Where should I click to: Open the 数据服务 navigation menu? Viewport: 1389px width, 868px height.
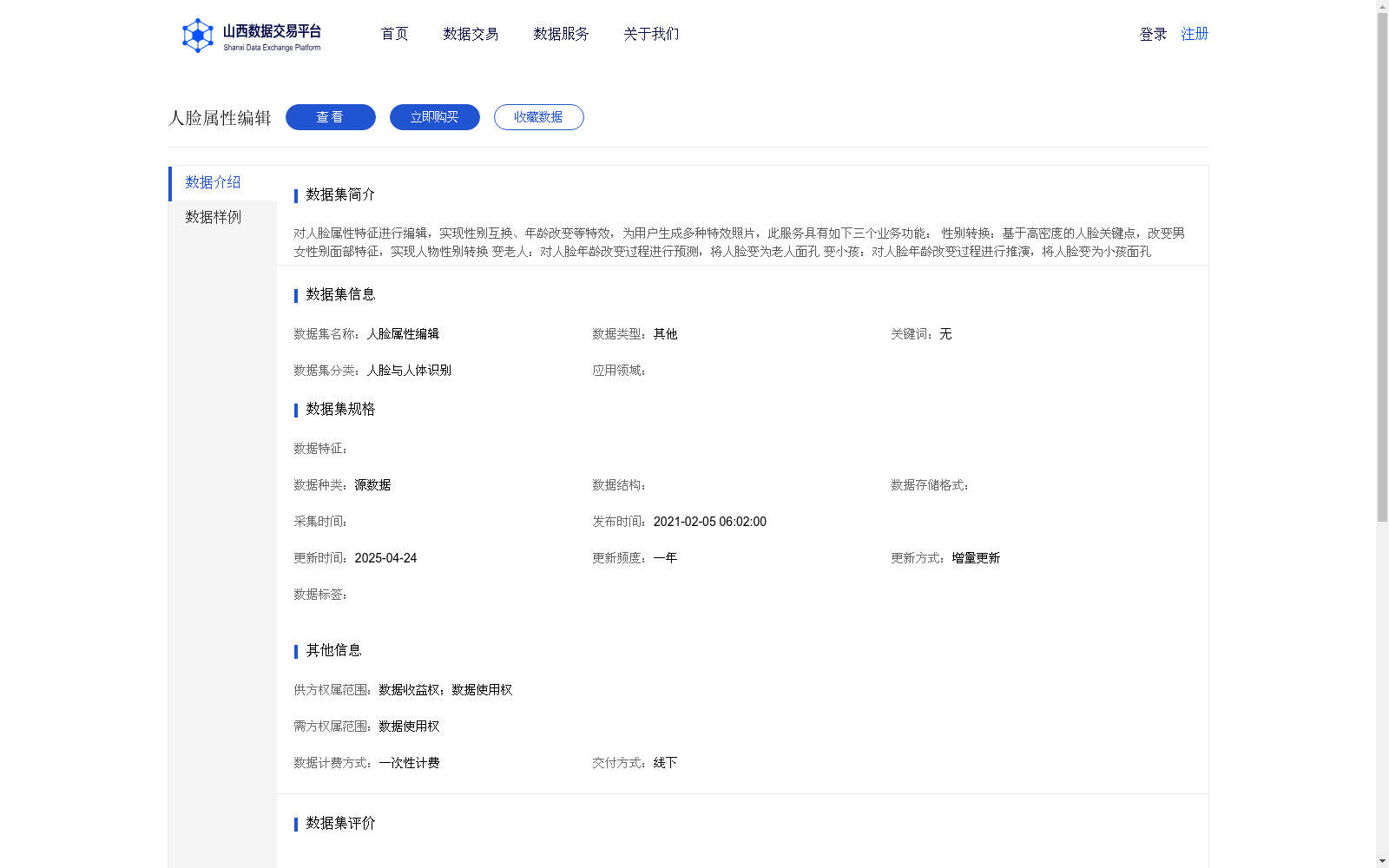pos(560,34)
